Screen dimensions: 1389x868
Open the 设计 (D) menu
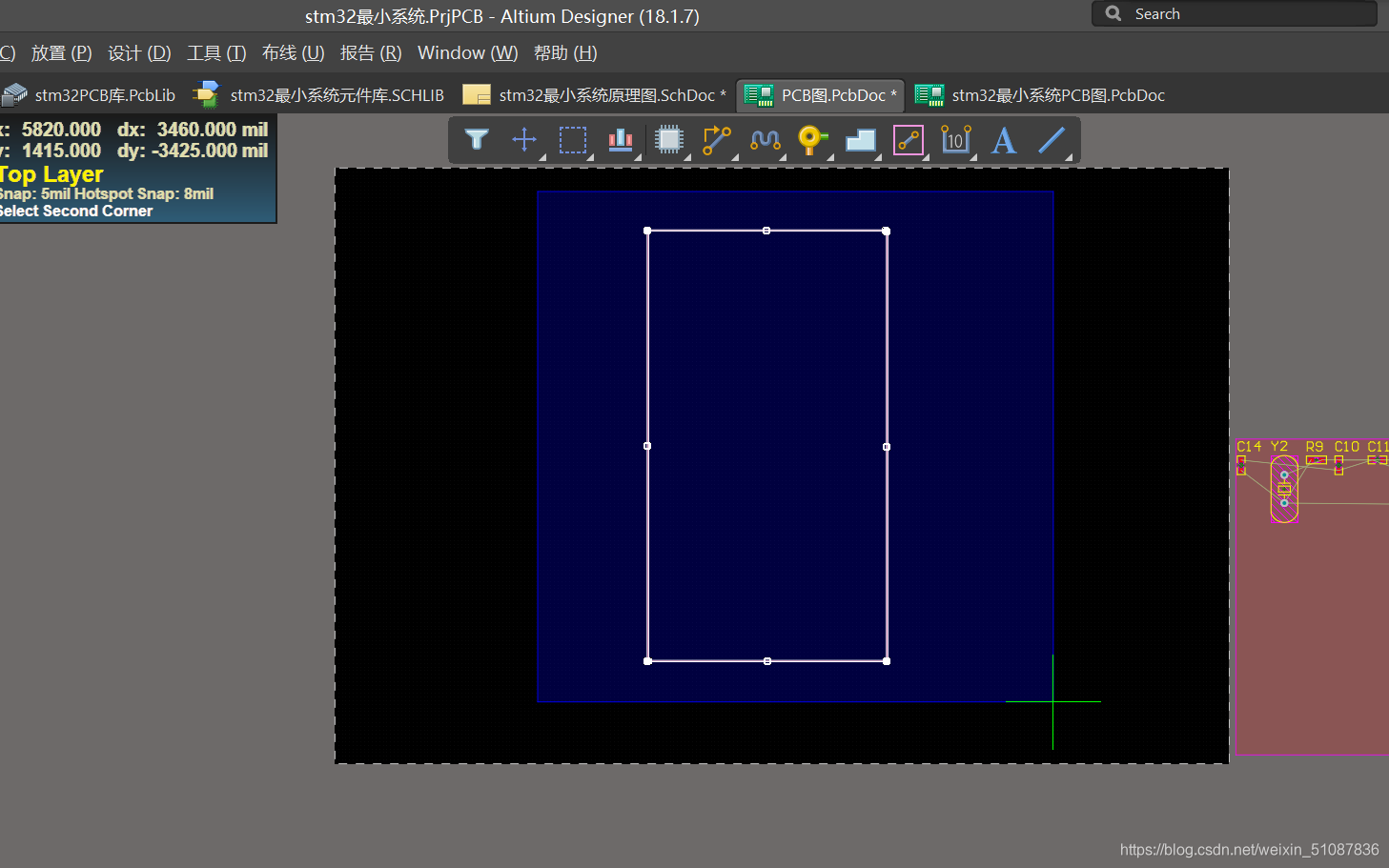pyautogui.click(x=139, y=53)
